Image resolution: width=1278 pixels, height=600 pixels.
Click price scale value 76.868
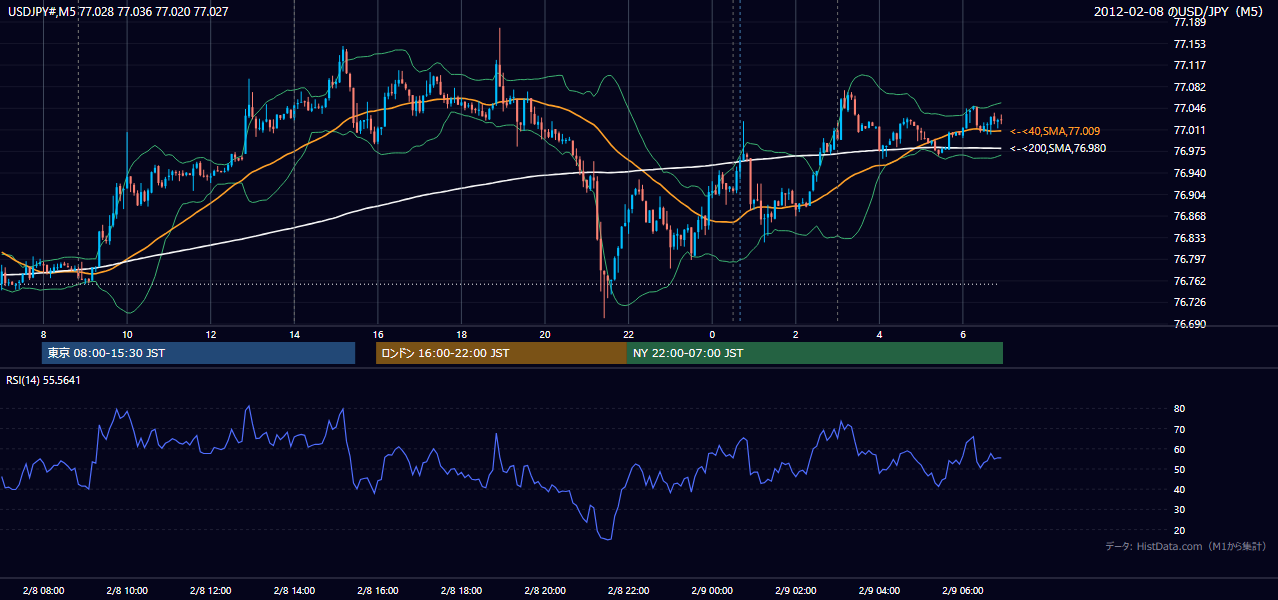pyautogui.click(x=1190, y=216)
